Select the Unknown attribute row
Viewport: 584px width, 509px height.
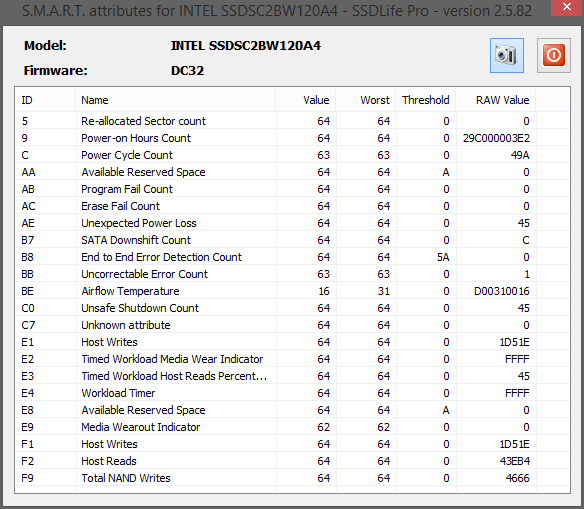tap(292, 325)
